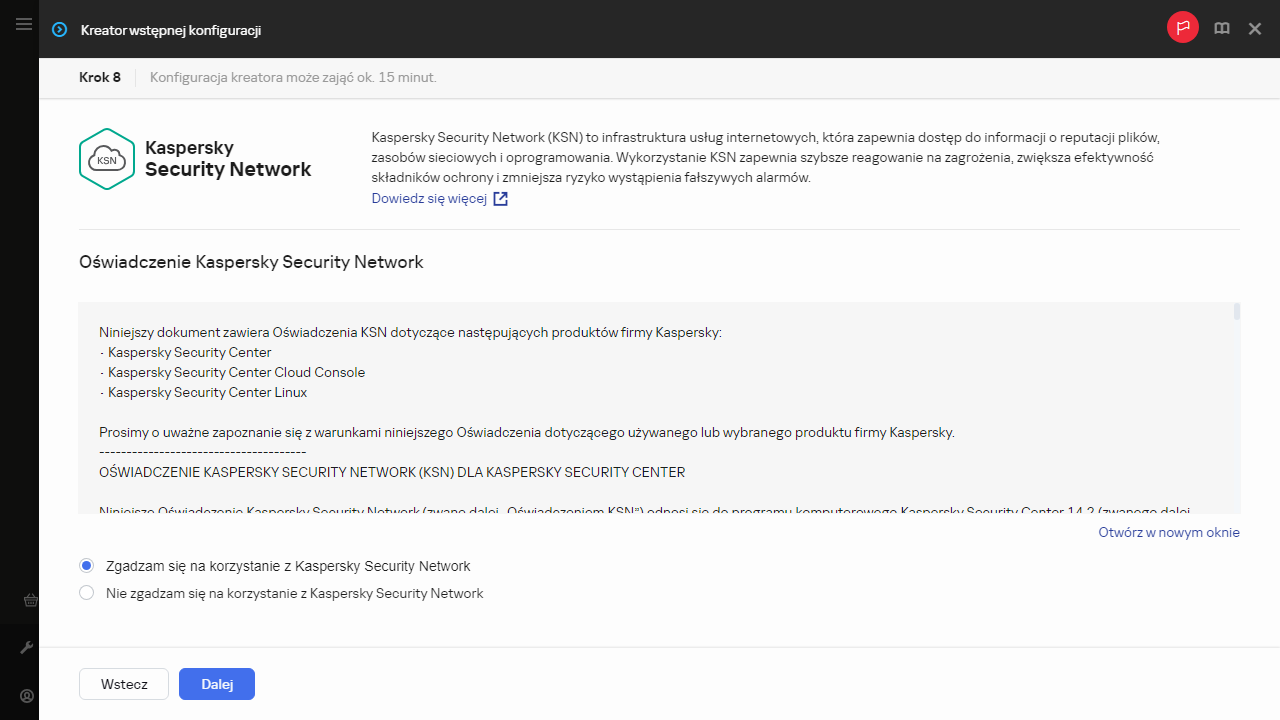The image size is (1280, 720).
Task: Click the blue help icon beside the wizard title
Action: coord(59,29)
